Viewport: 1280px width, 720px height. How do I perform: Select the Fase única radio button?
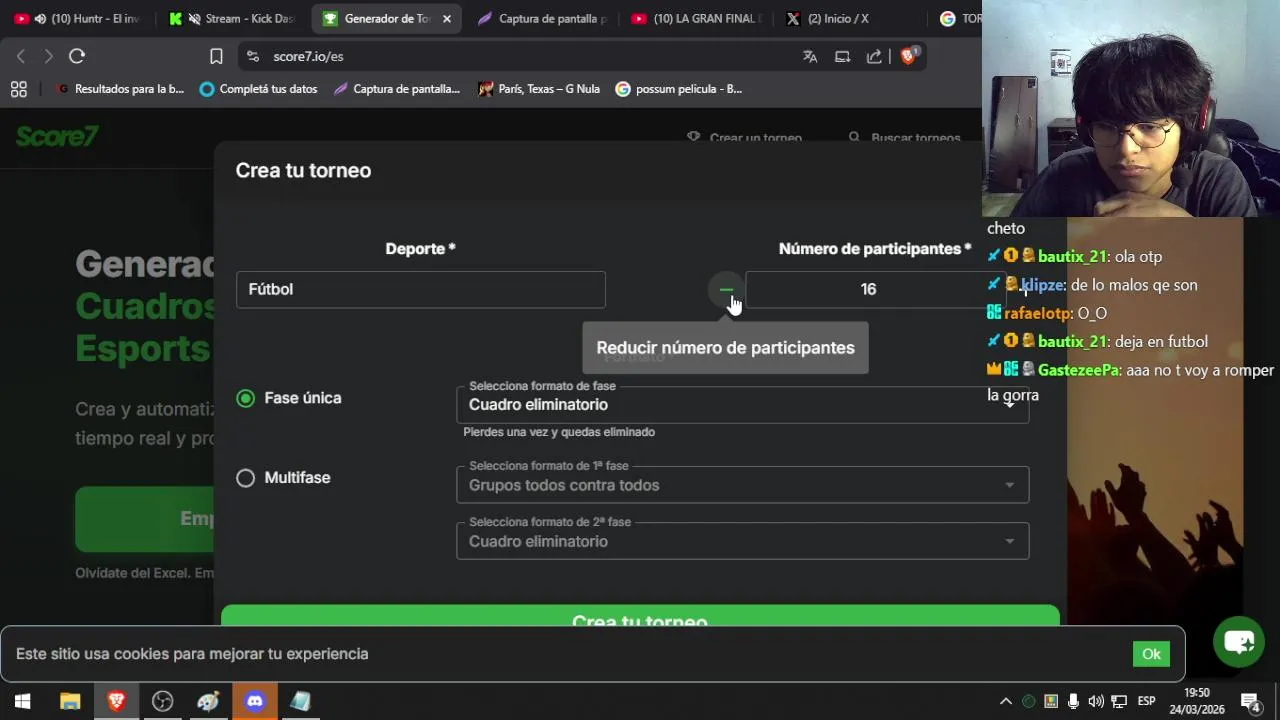246,398
